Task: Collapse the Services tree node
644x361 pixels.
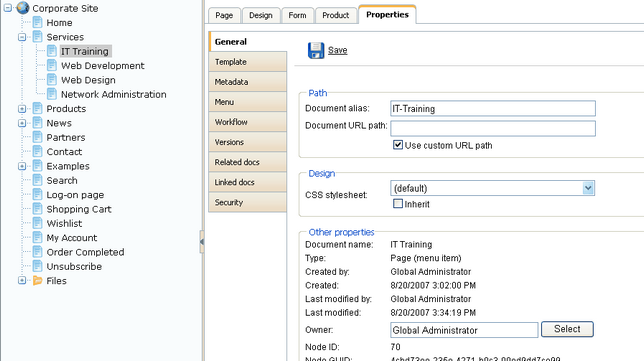Action: (x=22, y=37)
